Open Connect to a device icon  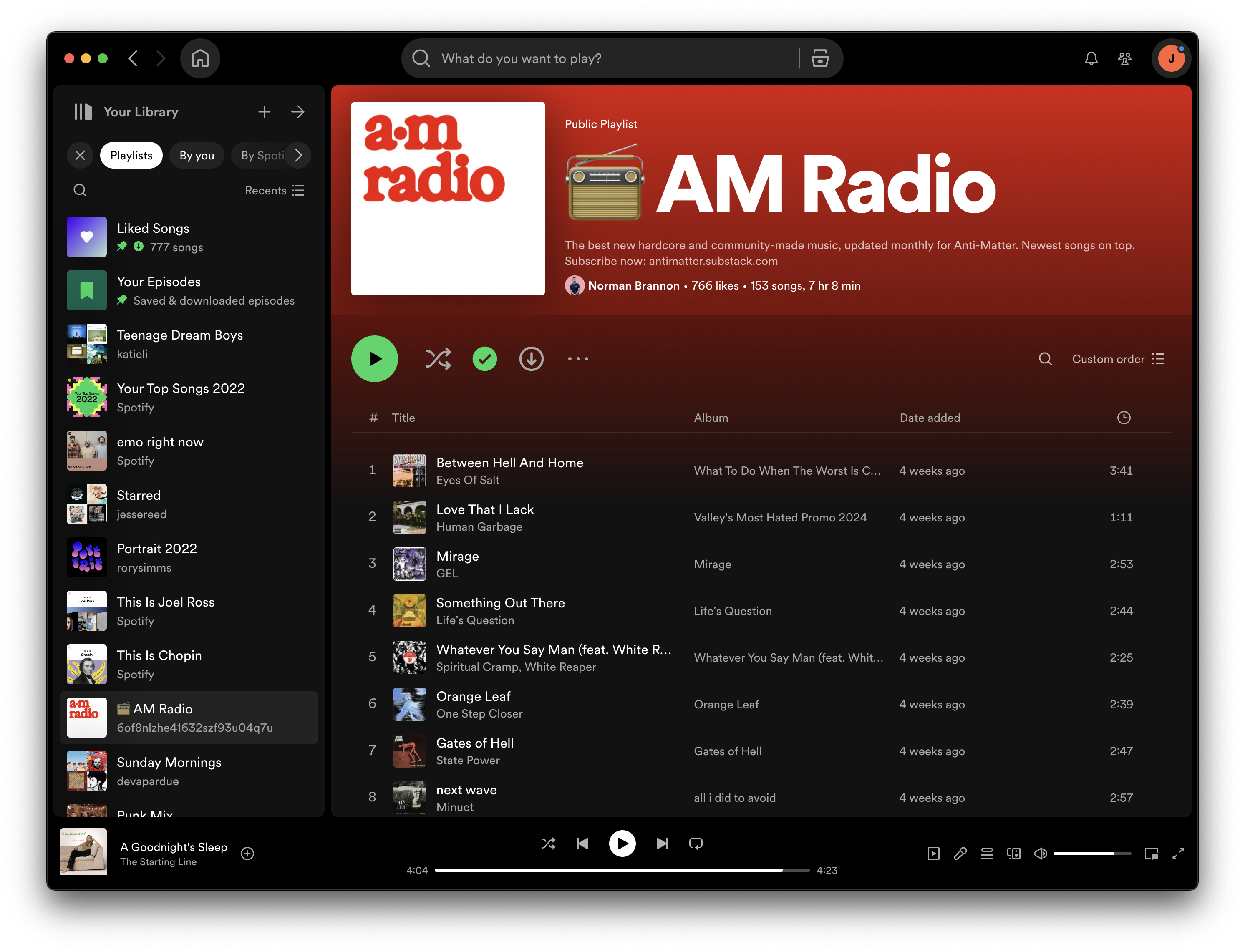pos(1013,854)
